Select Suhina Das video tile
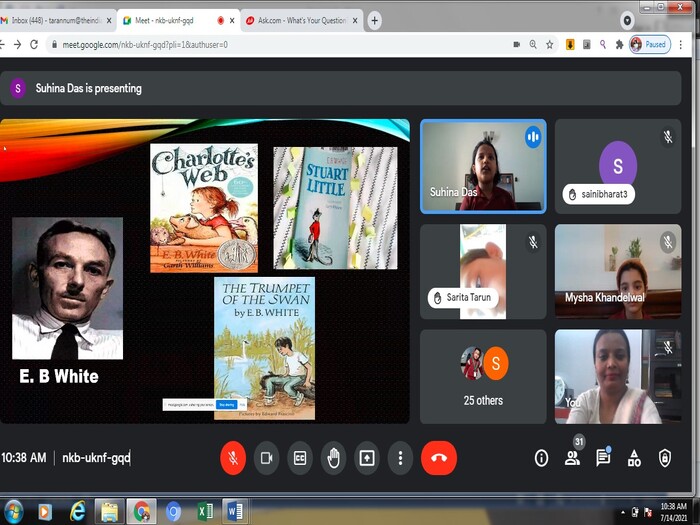Viewport: 700px width, 525px height. pyautogui.click(x=483, y=166)
